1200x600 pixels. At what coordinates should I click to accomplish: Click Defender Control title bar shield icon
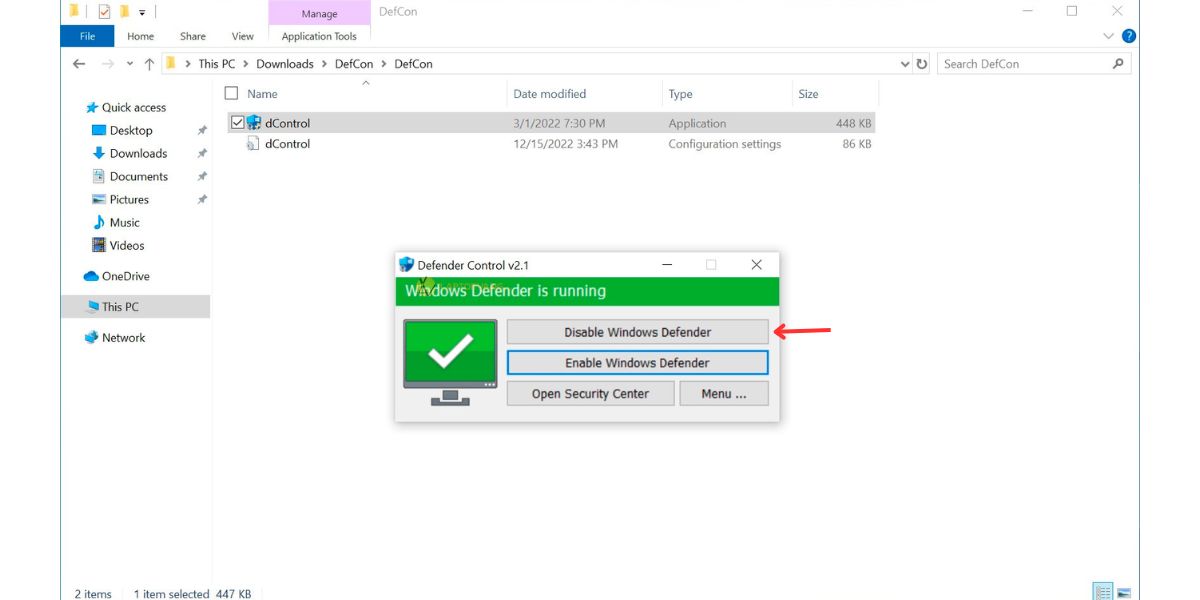pos(406,265)
